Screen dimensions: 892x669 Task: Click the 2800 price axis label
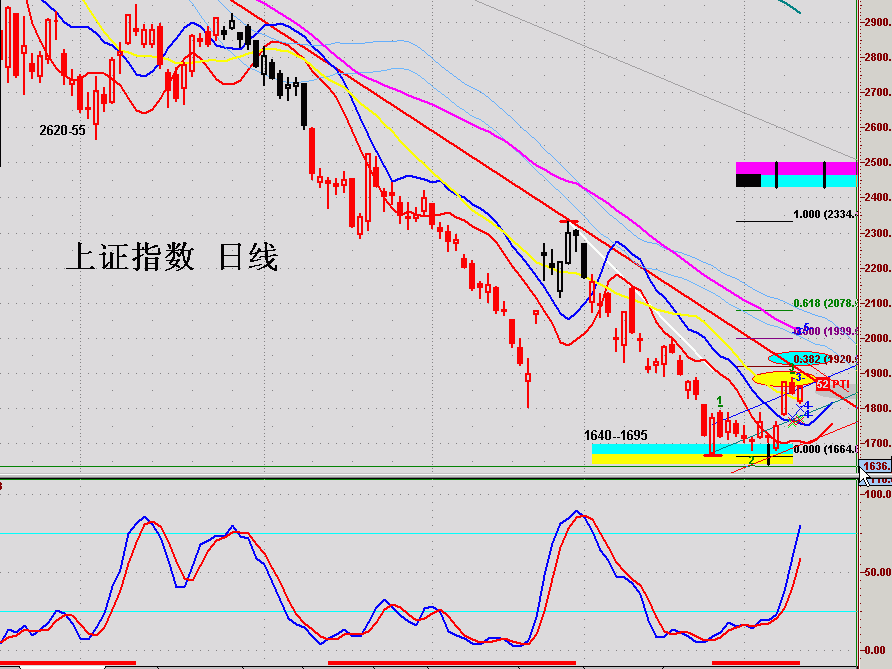(x=877, y=57)
